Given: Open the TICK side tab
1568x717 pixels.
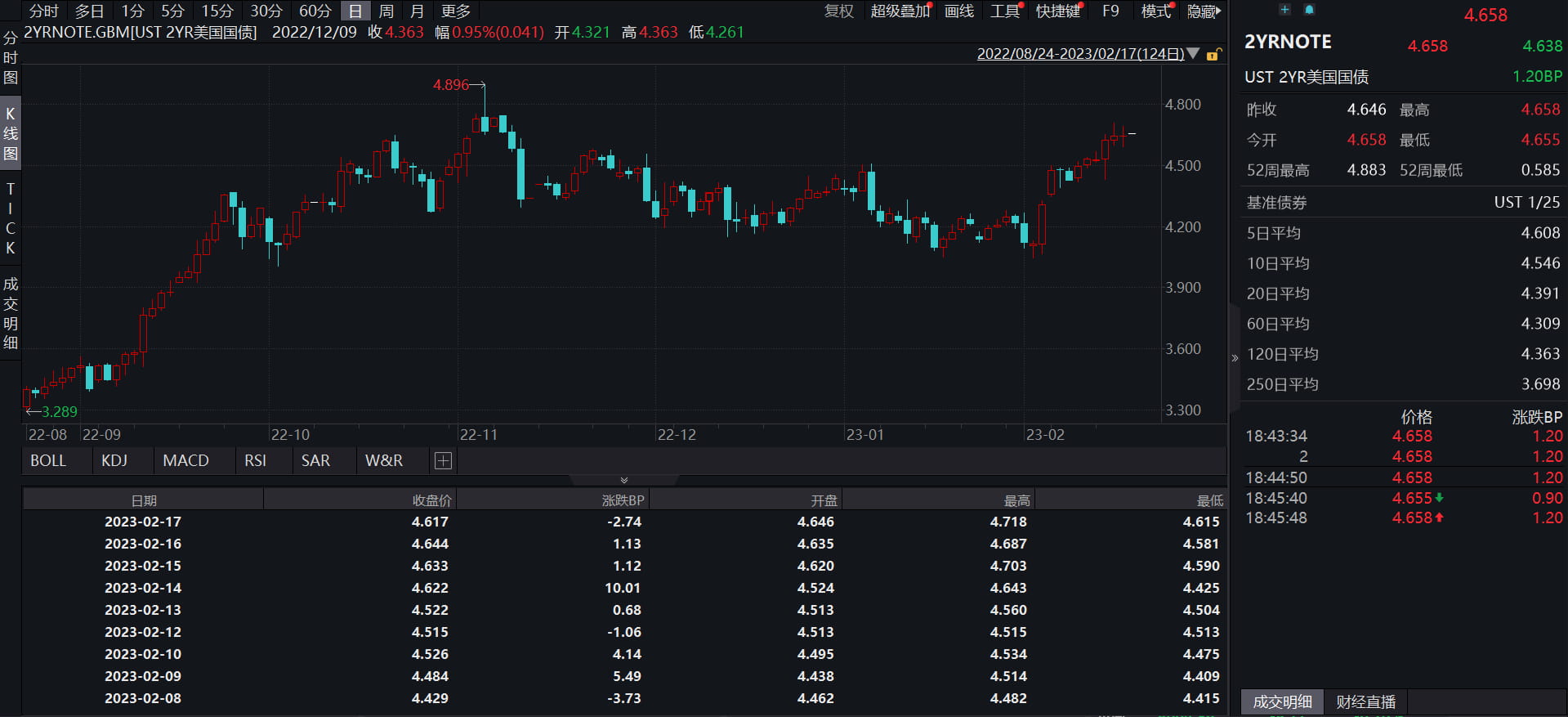Looking at the screenshot, I should coord(11,218).
